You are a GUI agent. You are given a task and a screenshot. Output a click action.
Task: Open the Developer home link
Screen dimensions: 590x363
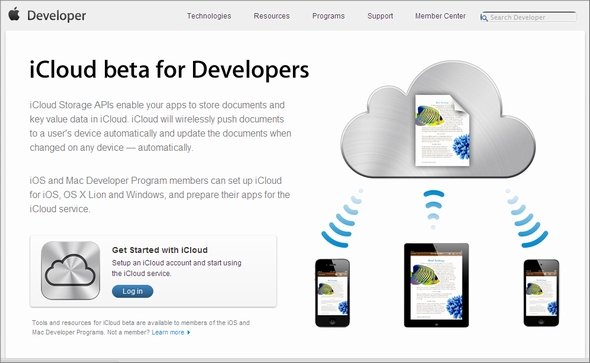point(56,16)
